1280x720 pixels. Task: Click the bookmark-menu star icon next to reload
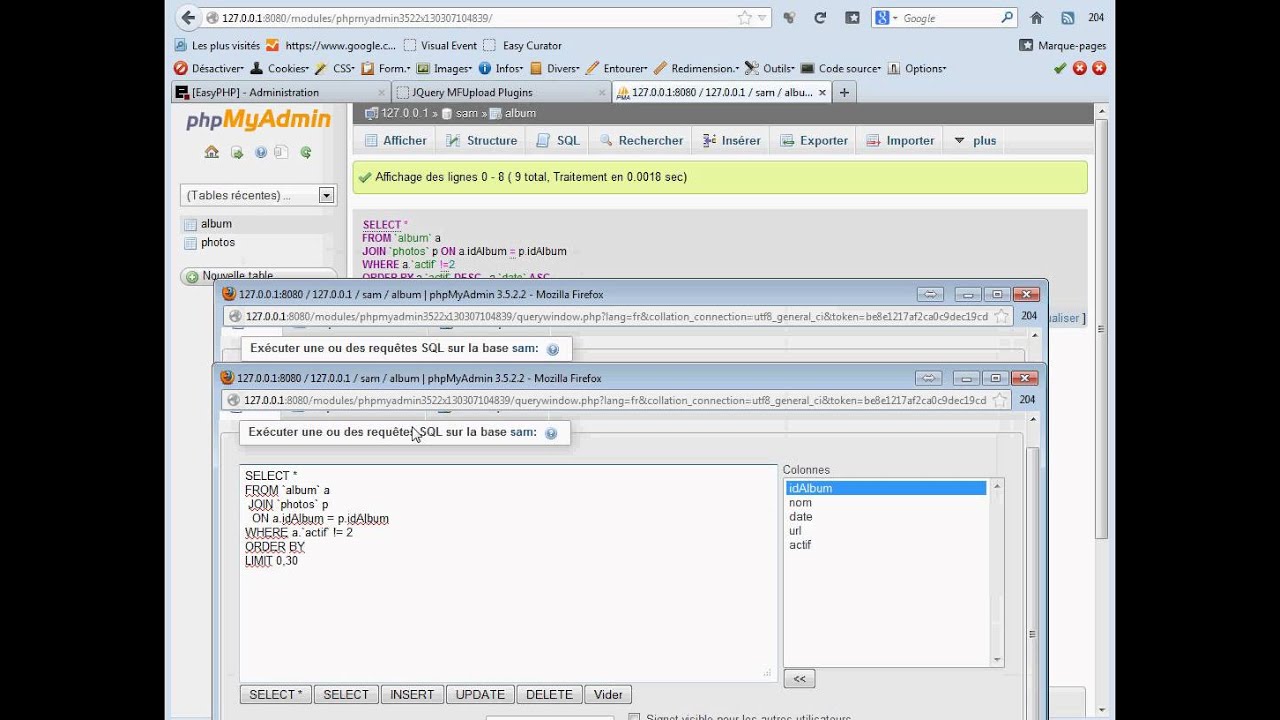point(852,18)
